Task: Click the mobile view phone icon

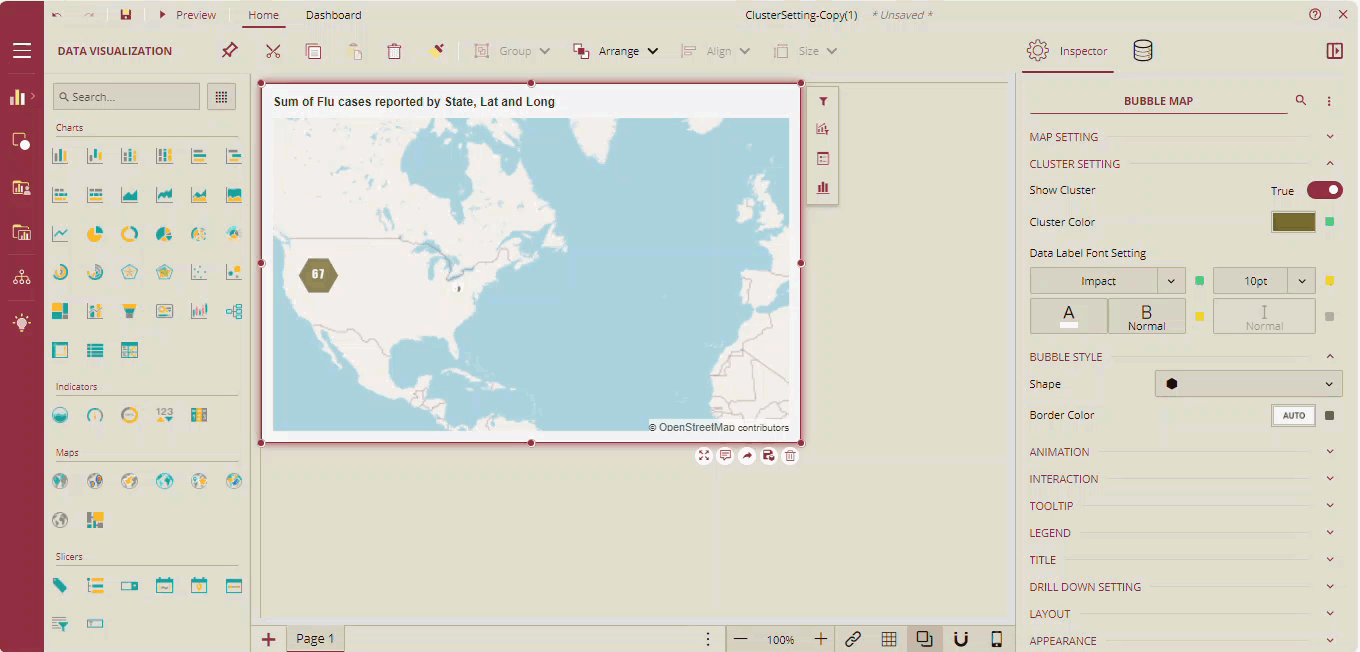Action: pyautogui.click(x=997, y=639)
